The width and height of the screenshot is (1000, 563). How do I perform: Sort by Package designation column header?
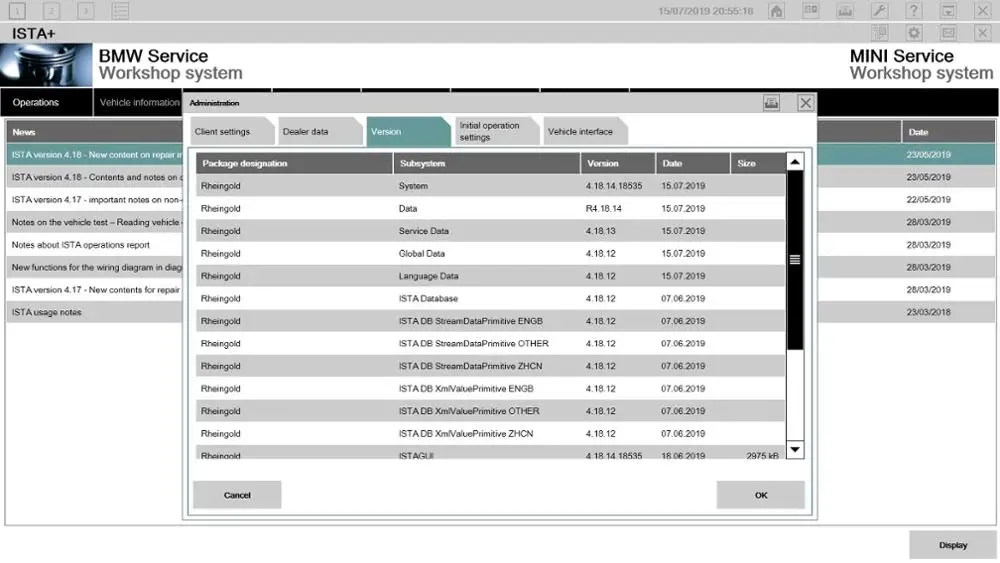295,163
